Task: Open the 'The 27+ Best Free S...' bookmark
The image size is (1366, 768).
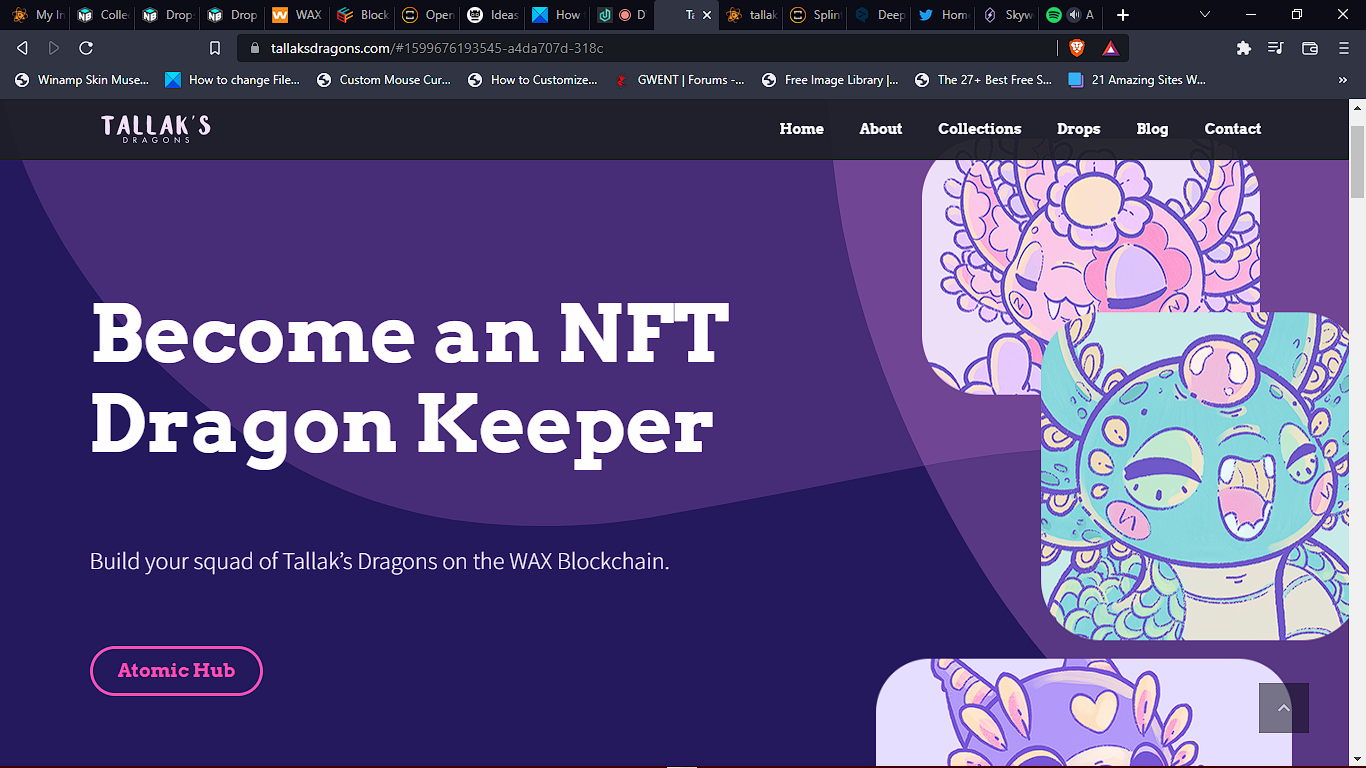Action: [984, 80]
